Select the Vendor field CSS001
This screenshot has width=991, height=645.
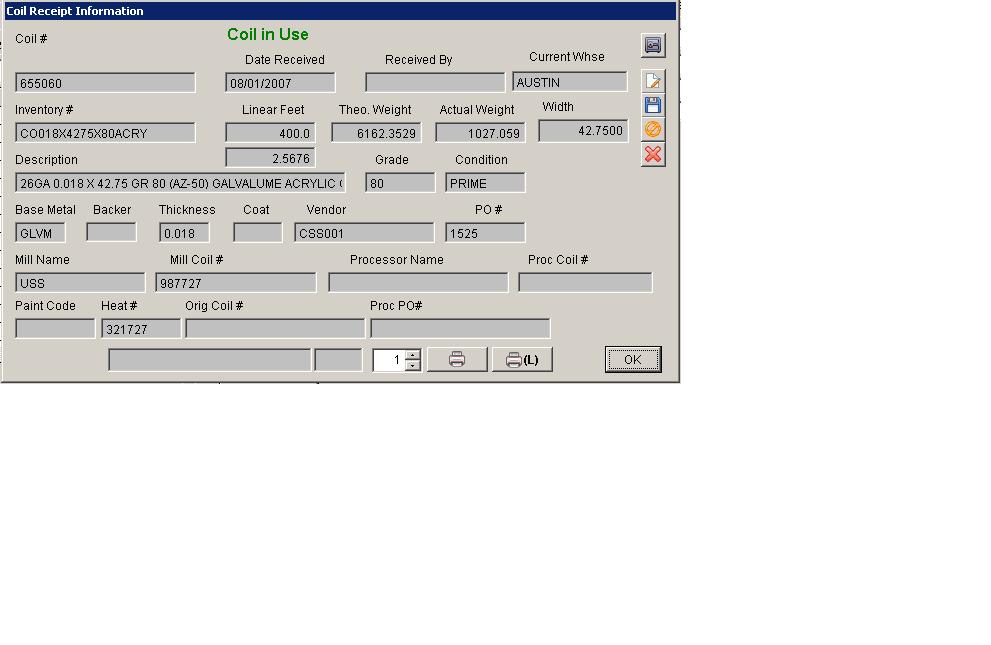(365, 233)
